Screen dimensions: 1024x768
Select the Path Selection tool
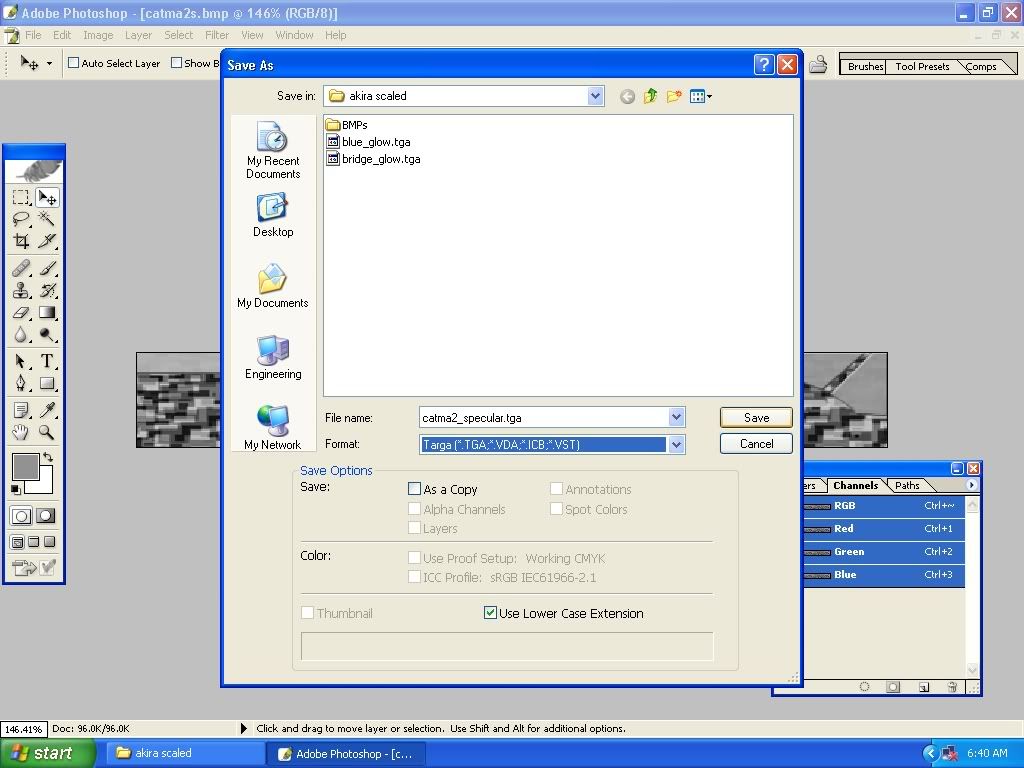[21, 361]
